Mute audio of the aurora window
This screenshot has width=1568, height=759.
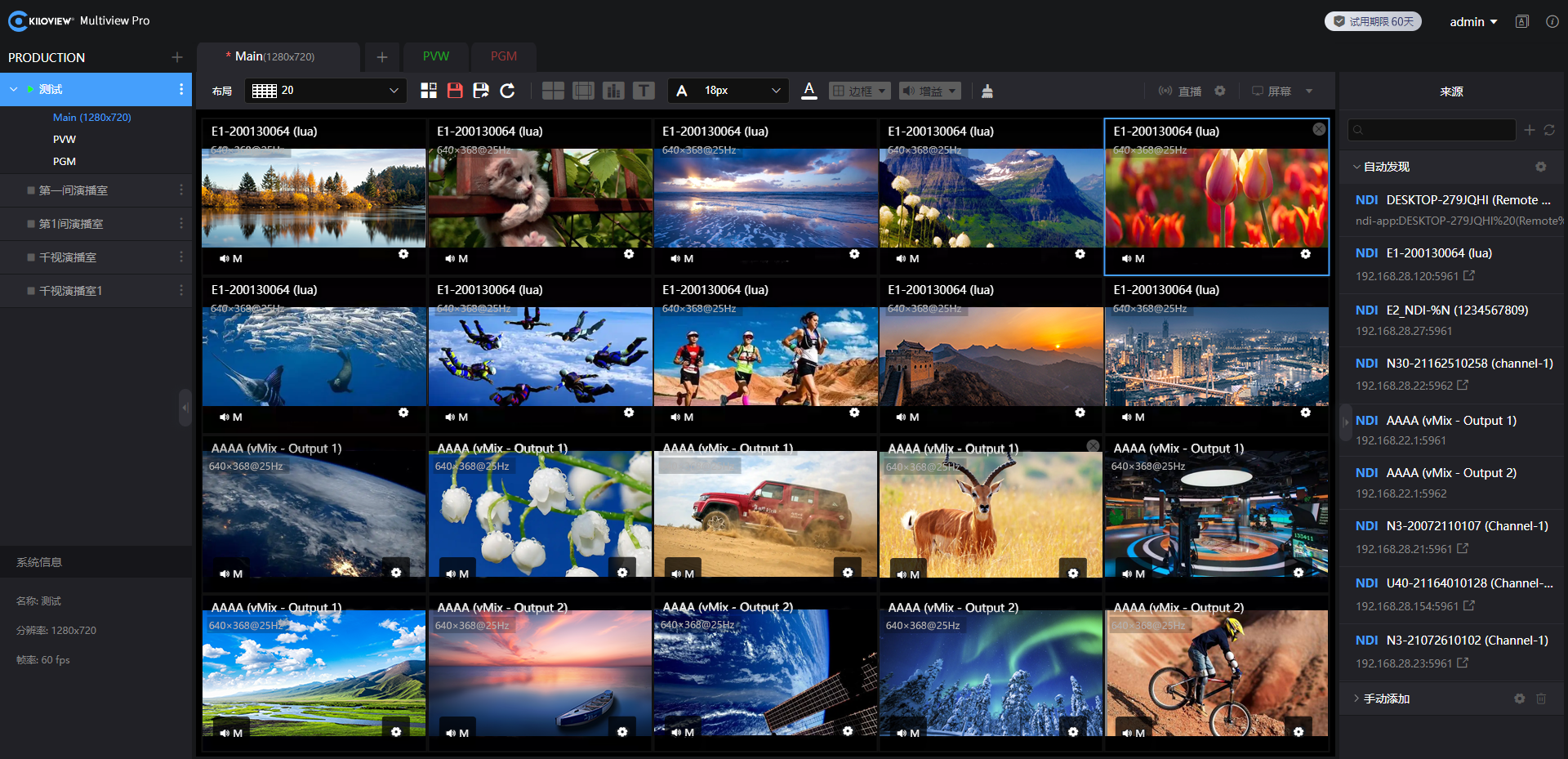[x=902, y=733]
